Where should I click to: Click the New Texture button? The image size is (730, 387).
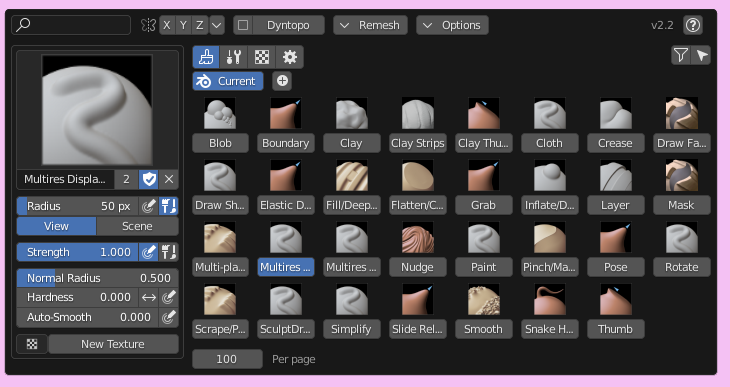click(x=113, y=344)
